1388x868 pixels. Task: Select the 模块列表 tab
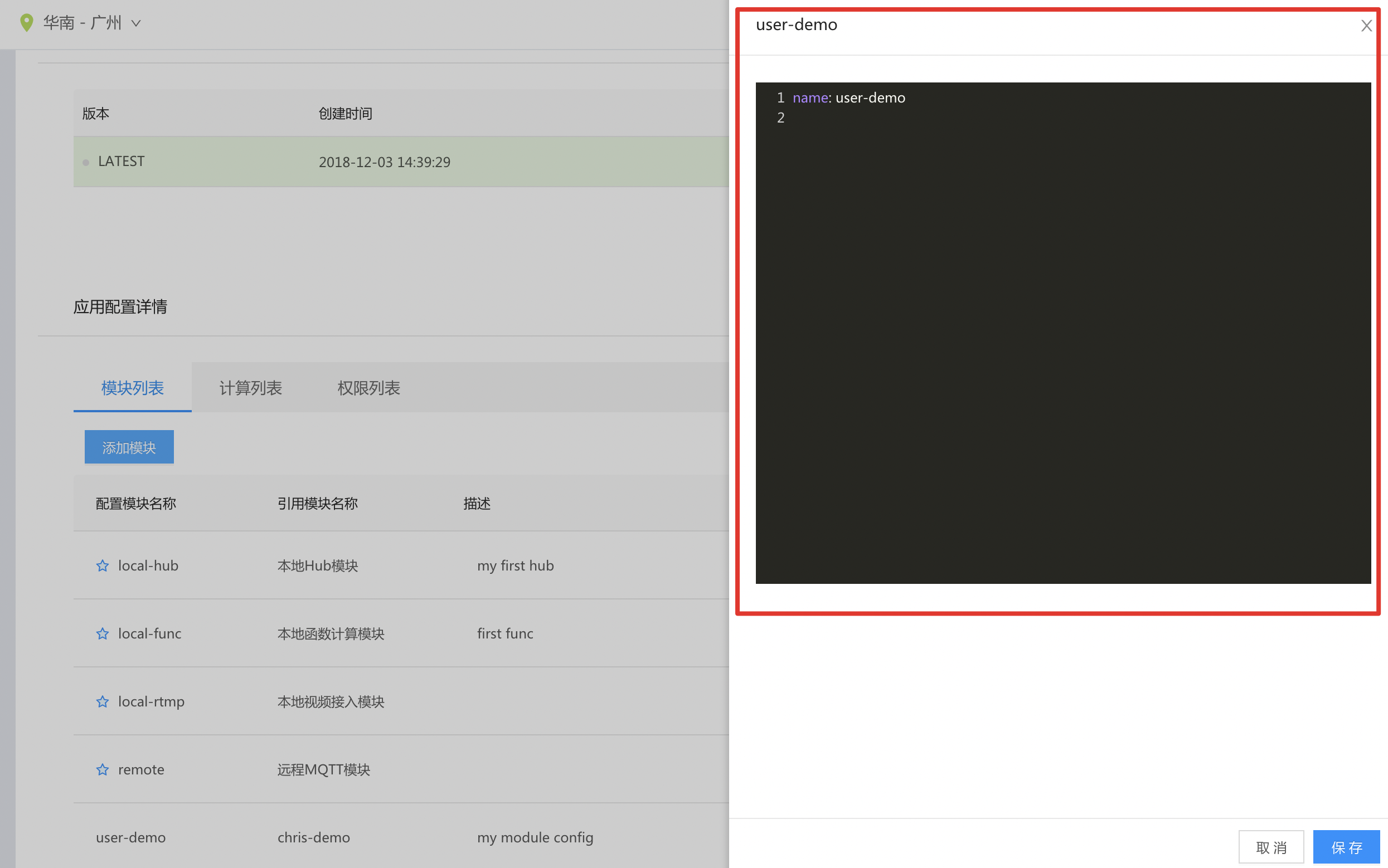[133, 388]
